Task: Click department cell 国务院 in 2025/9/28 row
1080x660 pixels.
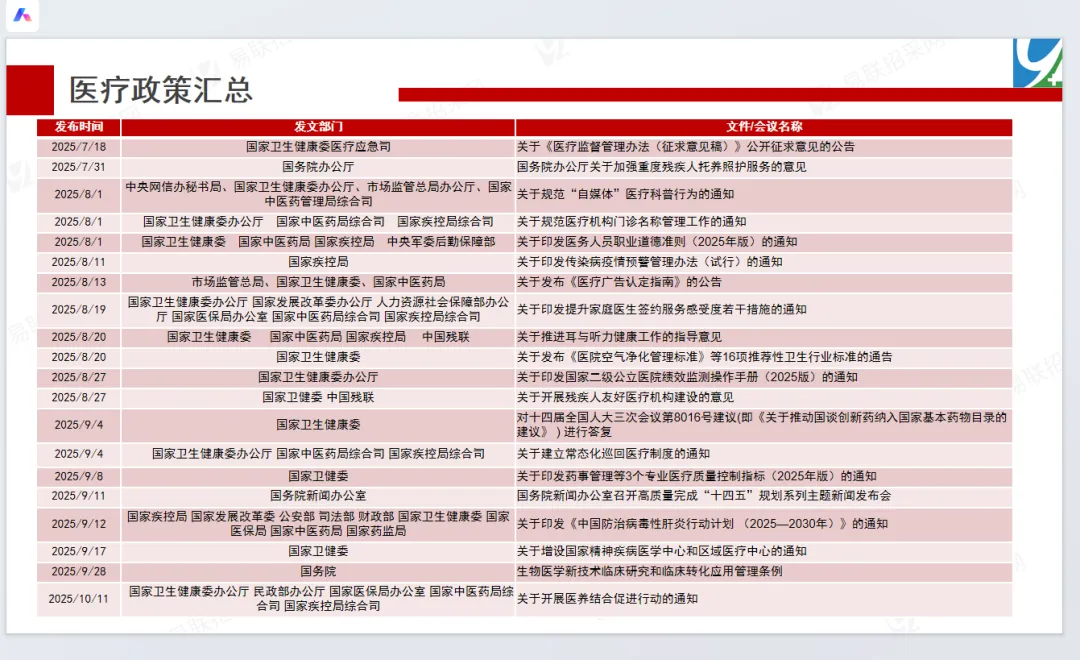Action: [318, 571]
